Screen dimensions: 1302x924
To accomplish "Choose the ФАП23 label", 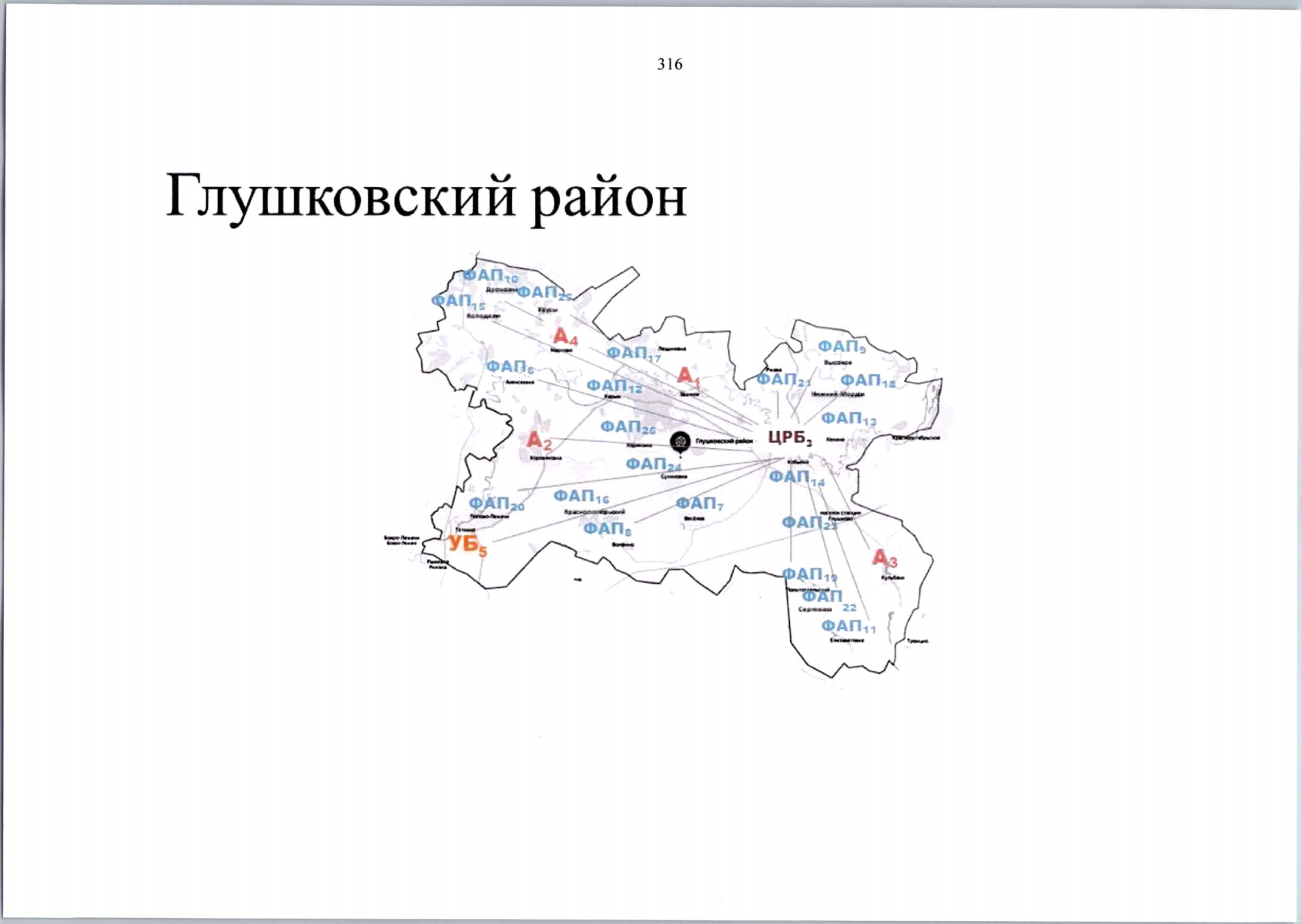I will [x=810, y=523].
